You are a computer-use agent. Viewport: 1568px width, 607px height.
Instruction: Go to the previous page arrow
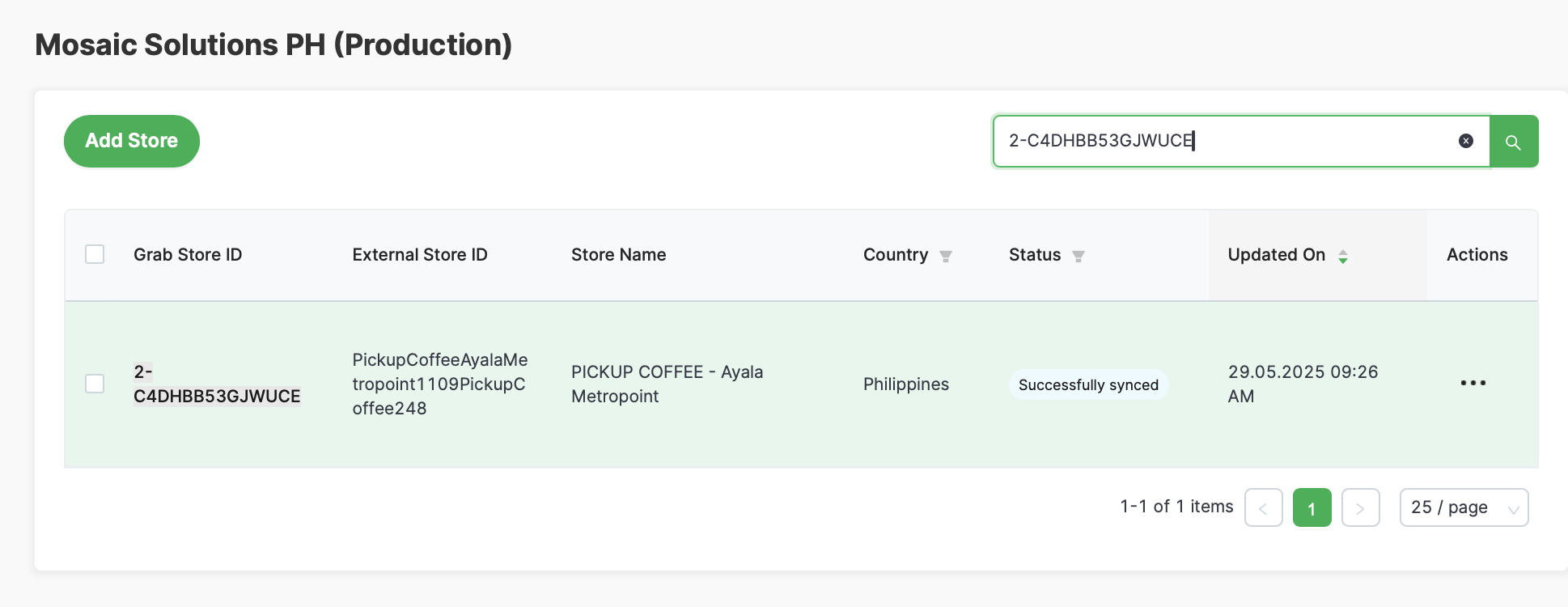click(x=1263, y=507)
